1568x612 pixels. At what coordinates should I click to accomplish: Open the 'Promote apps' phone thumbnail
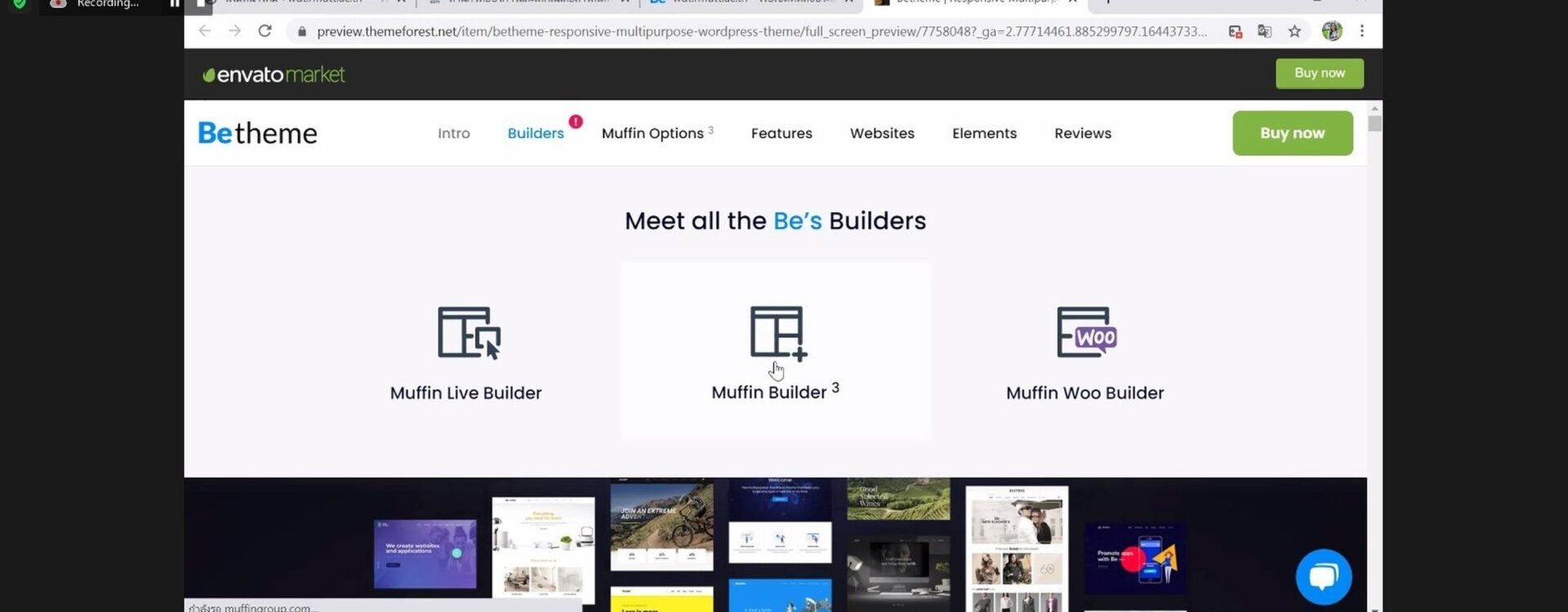tap(1135, 559)
